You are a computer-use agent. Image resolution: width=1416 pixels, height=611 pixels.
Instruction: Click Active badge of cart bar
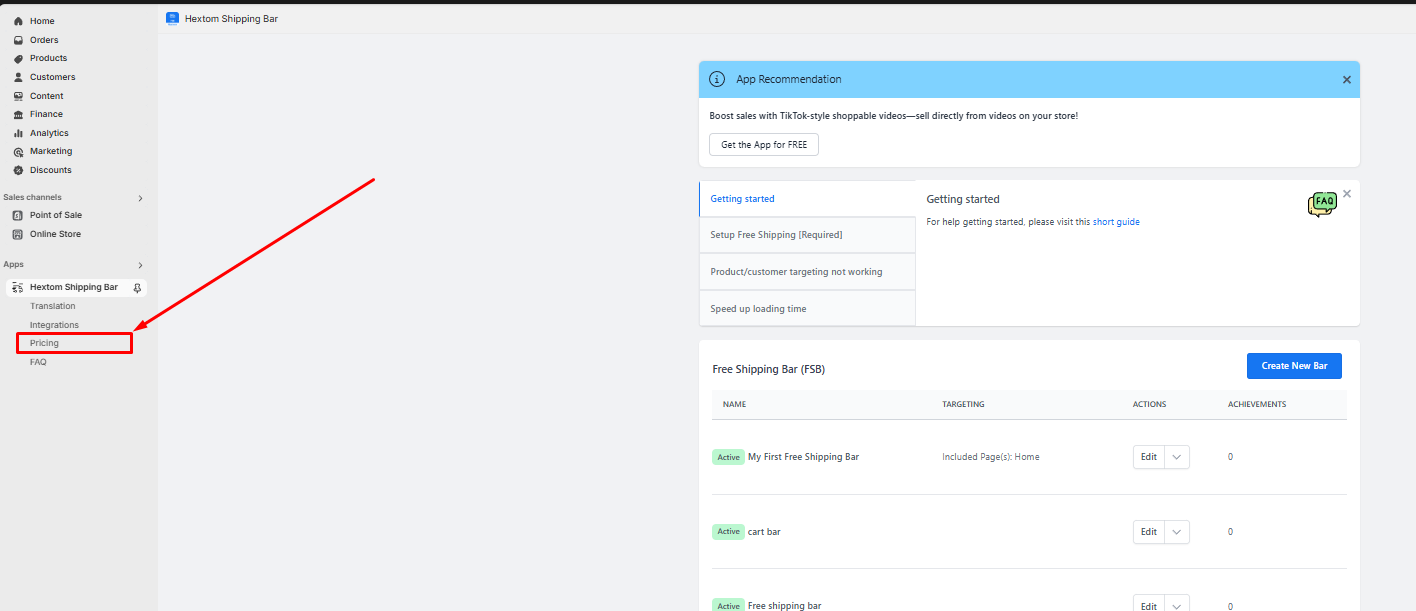click(728, 532)
